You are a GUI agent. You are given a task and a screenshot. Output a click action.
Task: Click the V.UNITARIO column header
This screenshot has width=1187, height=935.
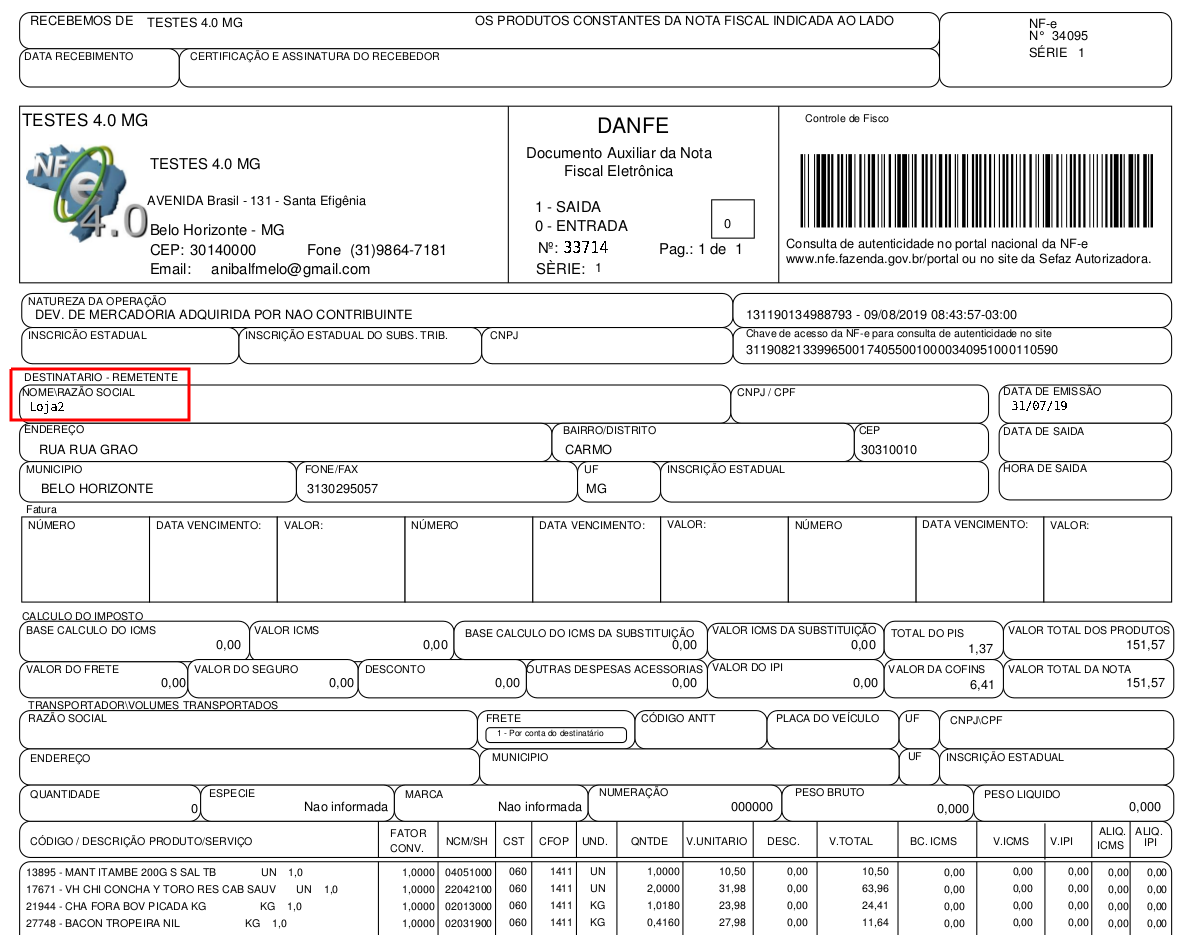717,841
